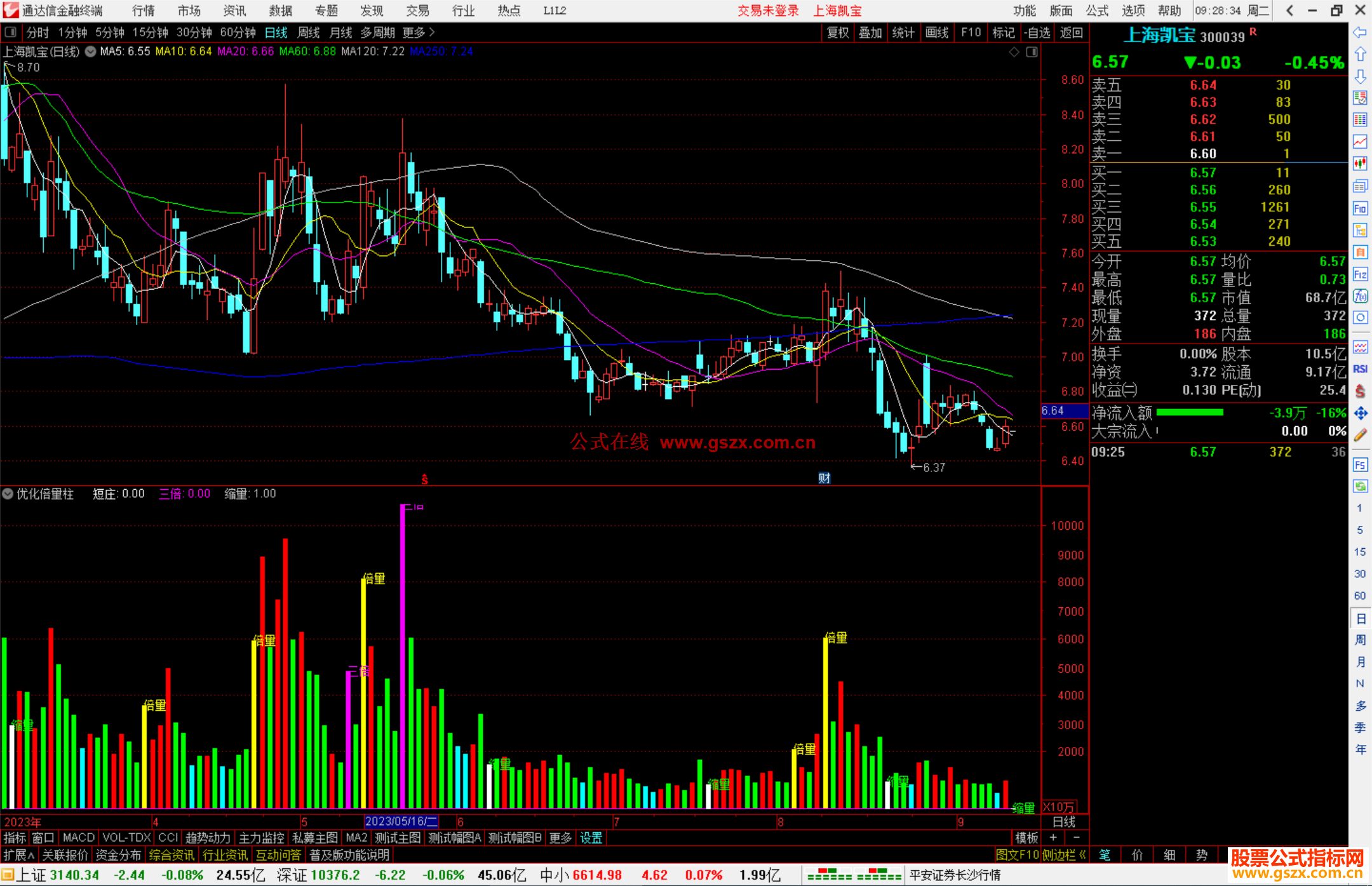Switch to the 周线 weekly chart tab

(309, 32)
